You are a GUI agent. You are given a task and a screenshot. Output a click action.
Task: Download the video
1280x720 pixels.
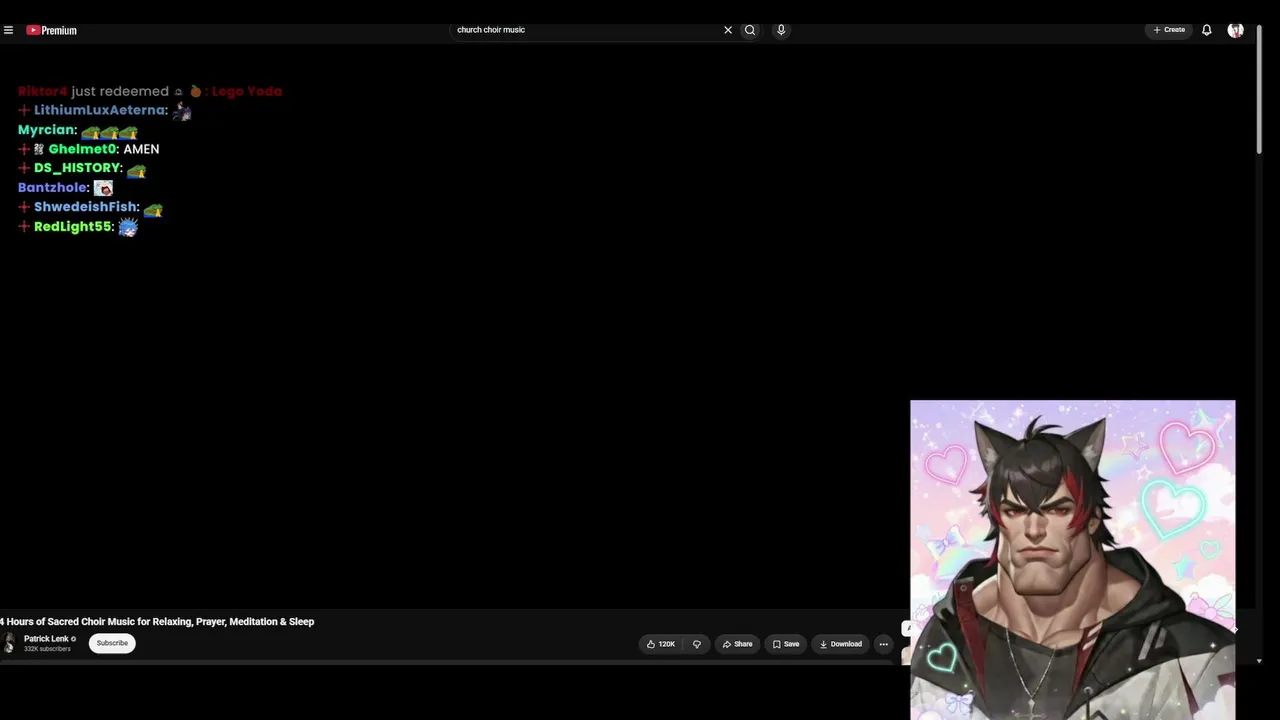tap(840, 644)
